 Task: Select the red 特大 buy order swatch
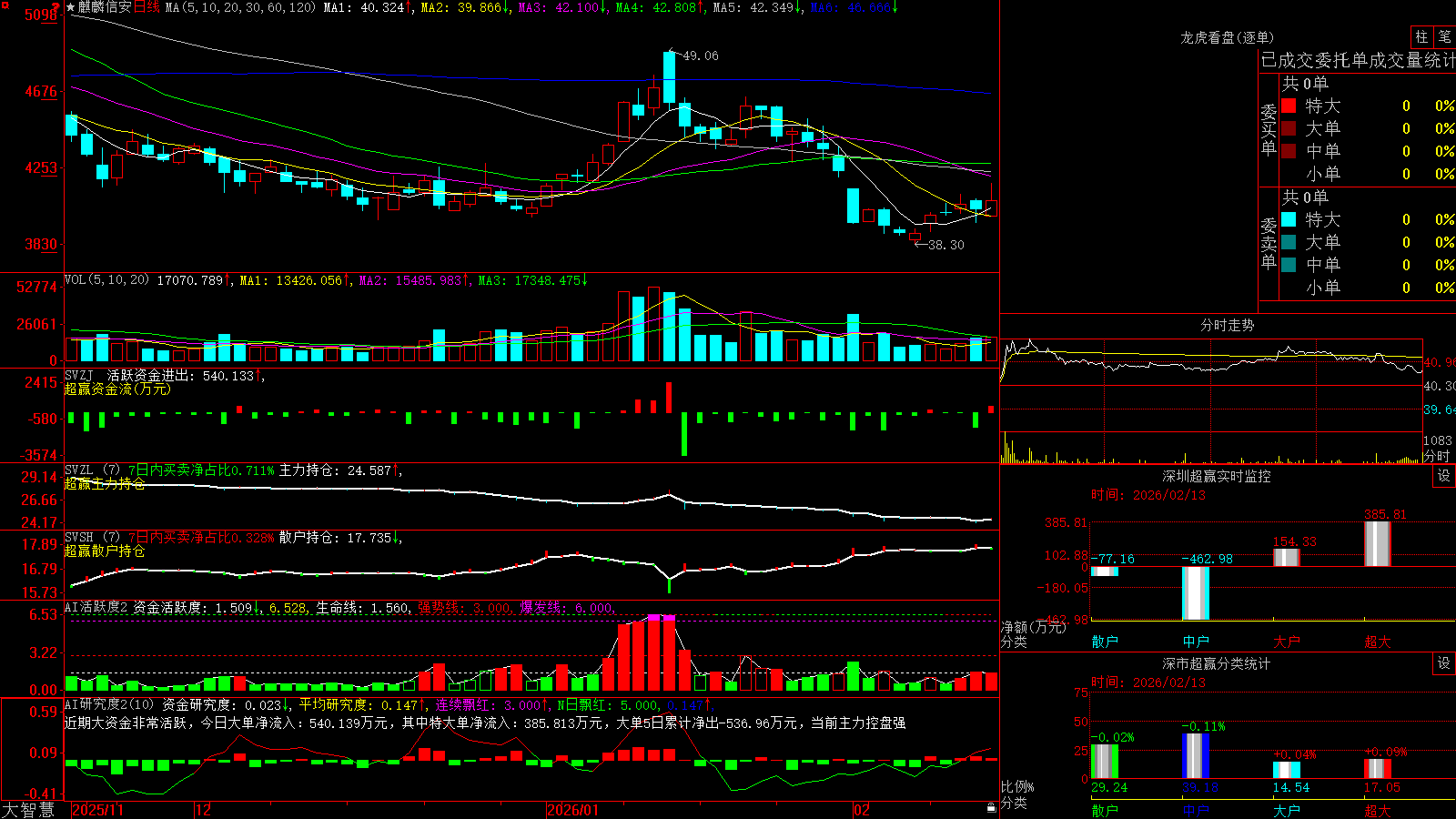pos(1289,106)
